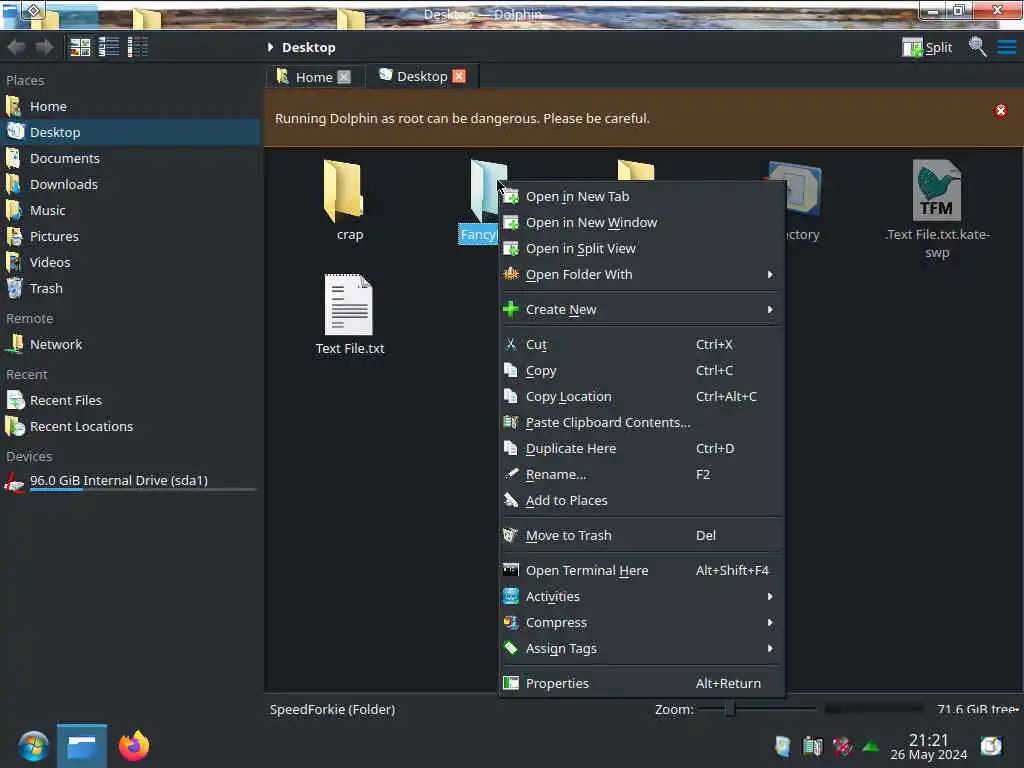This screenshot has height=768, width=1024.
Task: Click Dolphin file manager taskbar icon
Action: [x=82, y=746]
